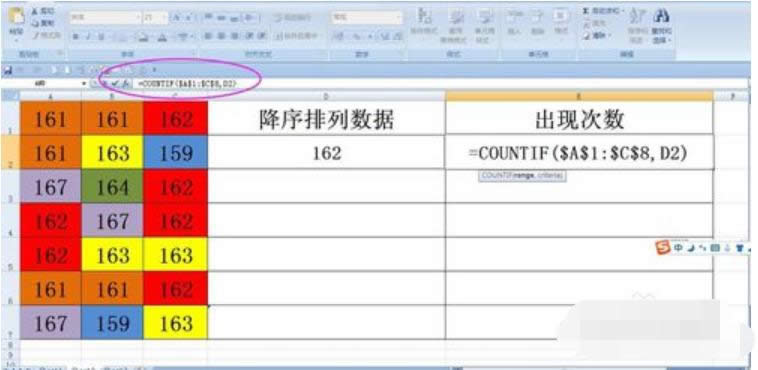Select cell C7 containing 163

[x=175, y=323]
